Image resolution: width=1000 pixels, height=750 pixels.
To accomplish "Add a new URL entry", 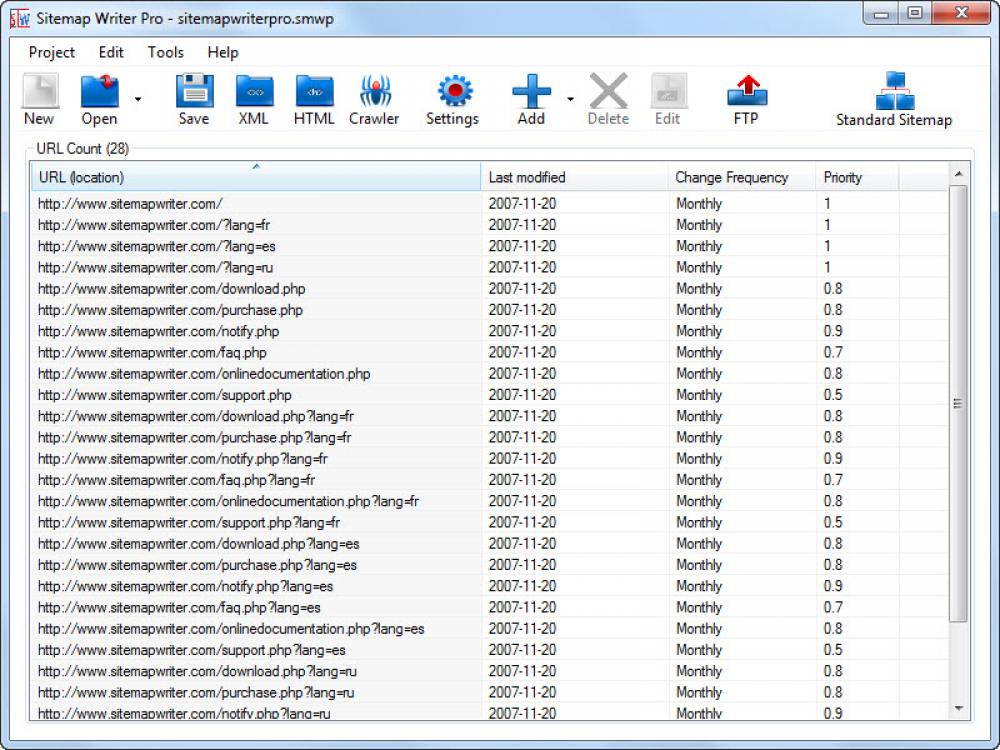I will coord(530,97).
